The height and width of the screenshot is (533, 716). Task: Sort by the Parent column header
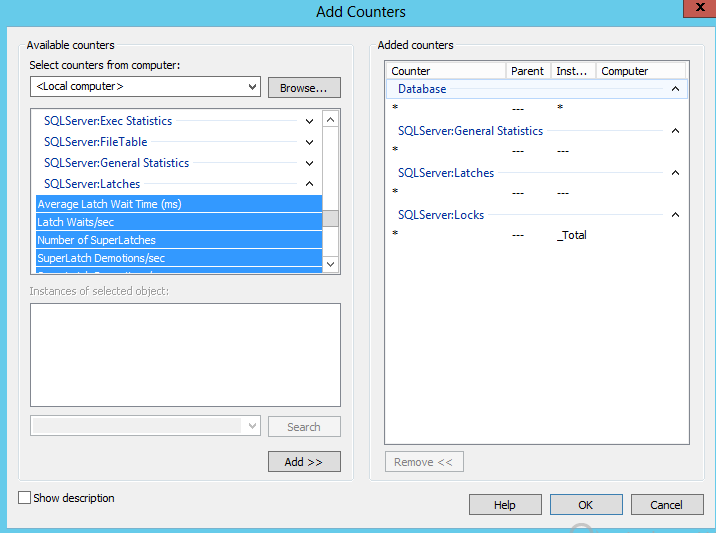click(528, 71)
